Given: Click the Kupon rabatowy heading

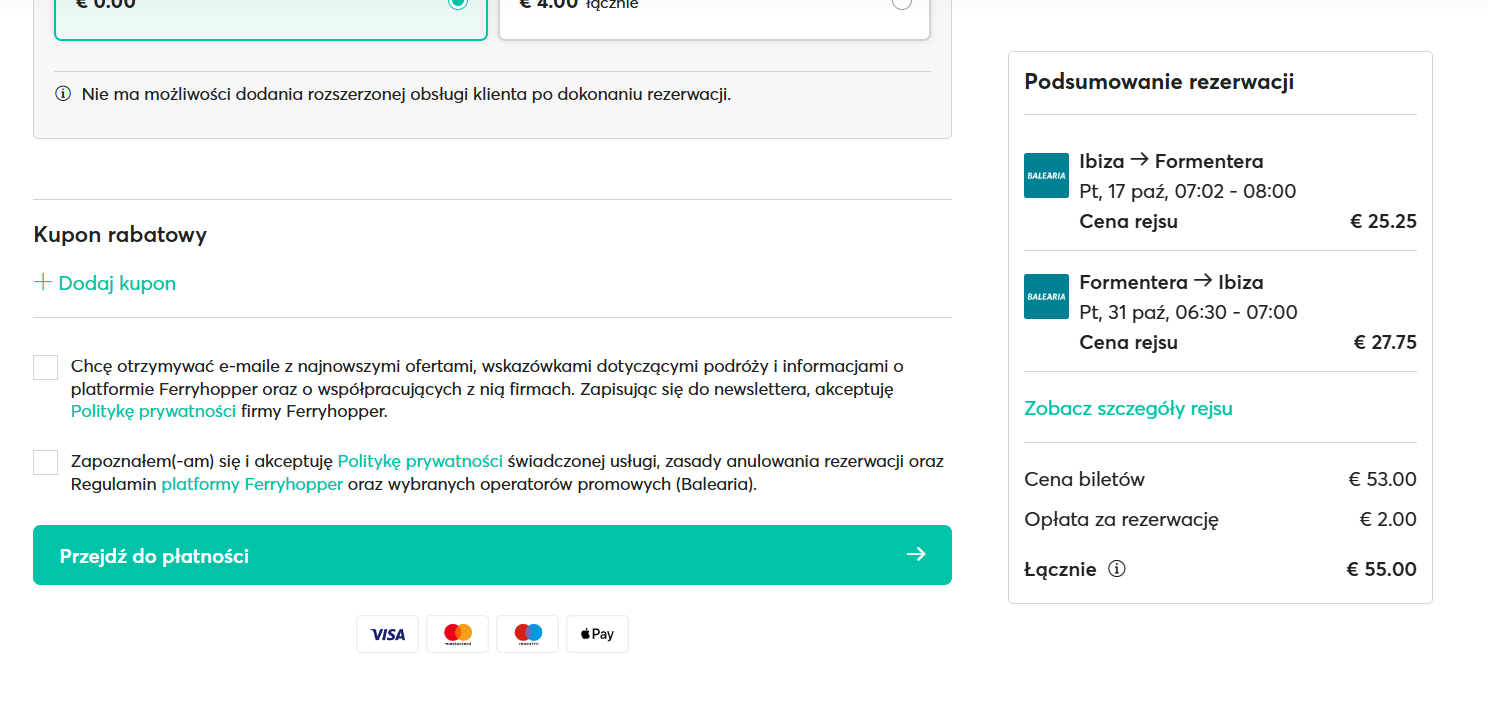Looking at the screenshot, I should click(120, 235).
